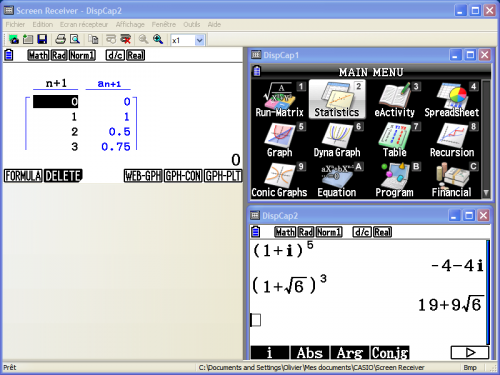Image resolution: width=500 pixels, height=375 pixels.
Task: Click the battery indicator in left calculator screen
Action: pos(9,55)
